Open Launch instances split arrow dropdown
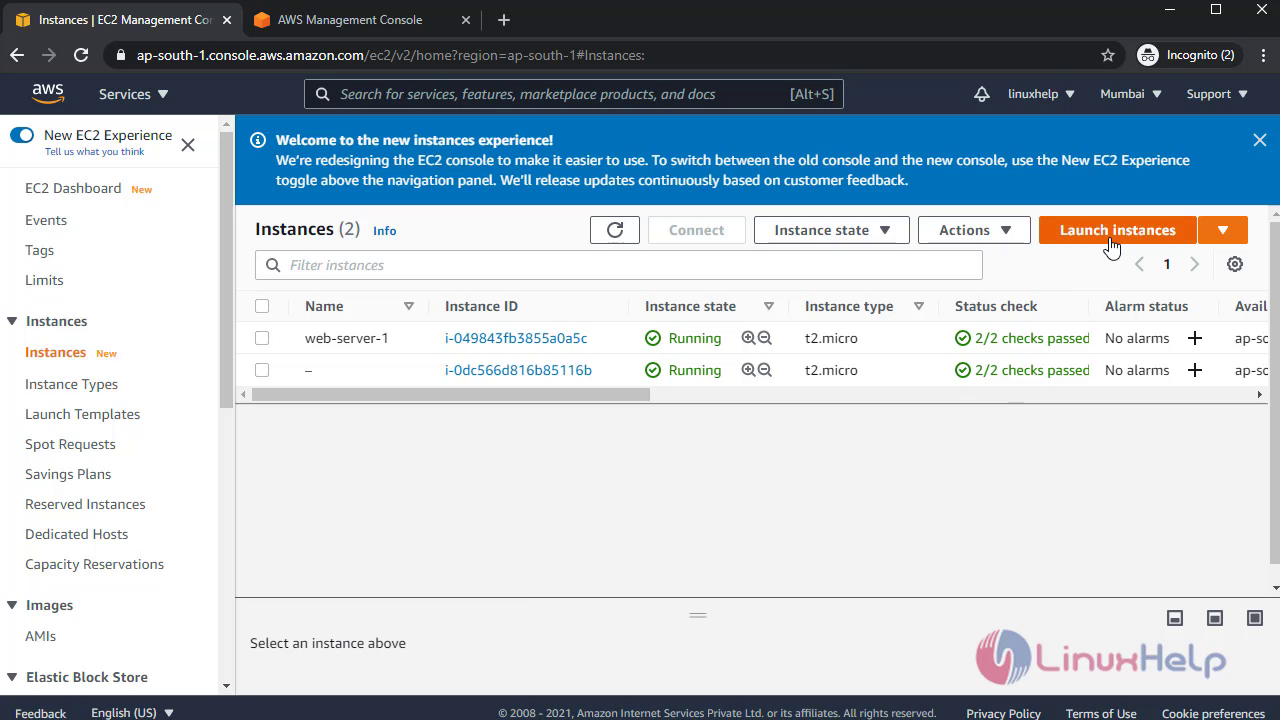Image resolution: width=1280 pixels, height=720 pixels. pyautogui.click(x=1223, y=230)
